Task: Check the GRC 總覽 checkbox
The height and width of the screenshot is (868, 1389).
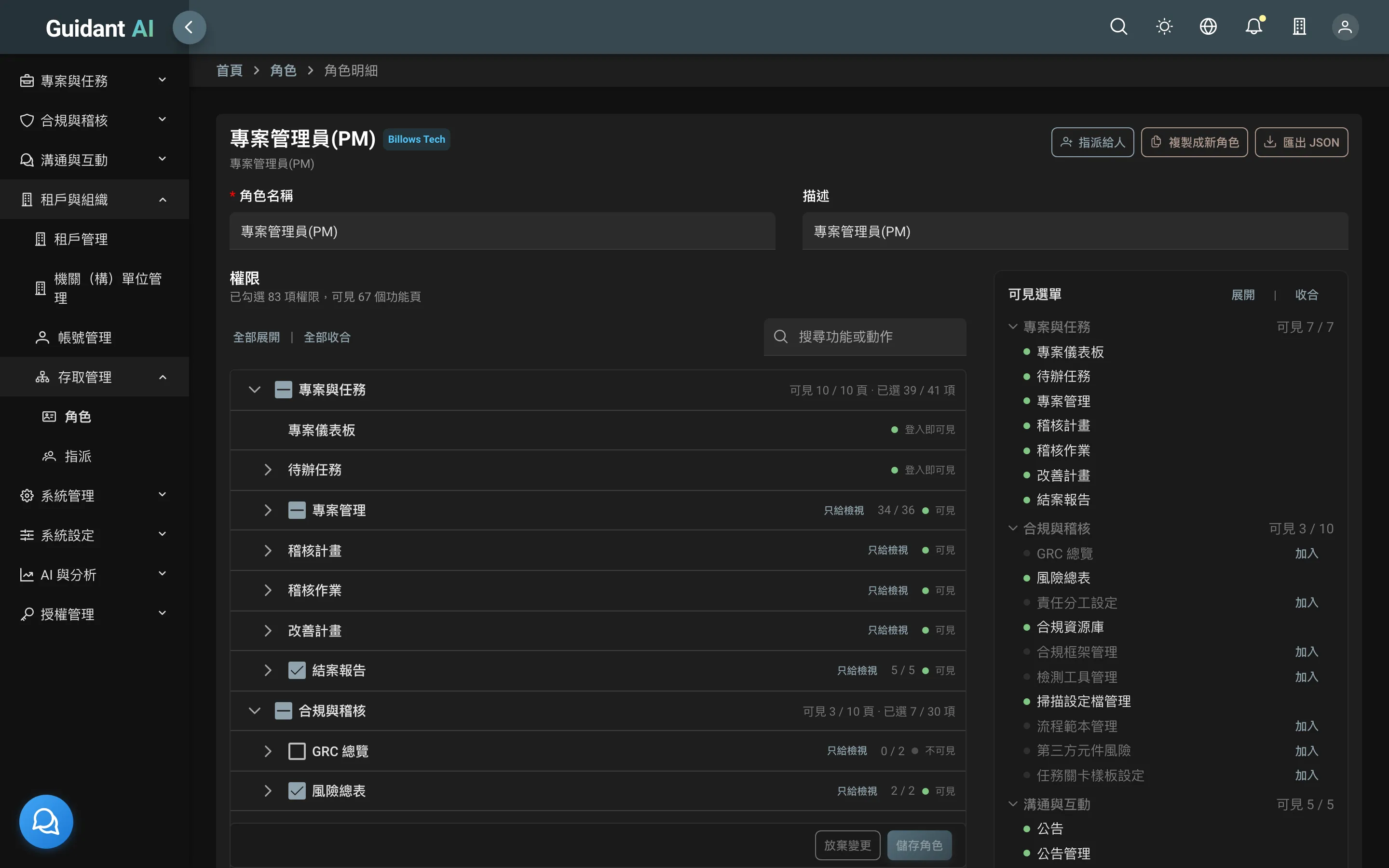Action: point(297,751)
